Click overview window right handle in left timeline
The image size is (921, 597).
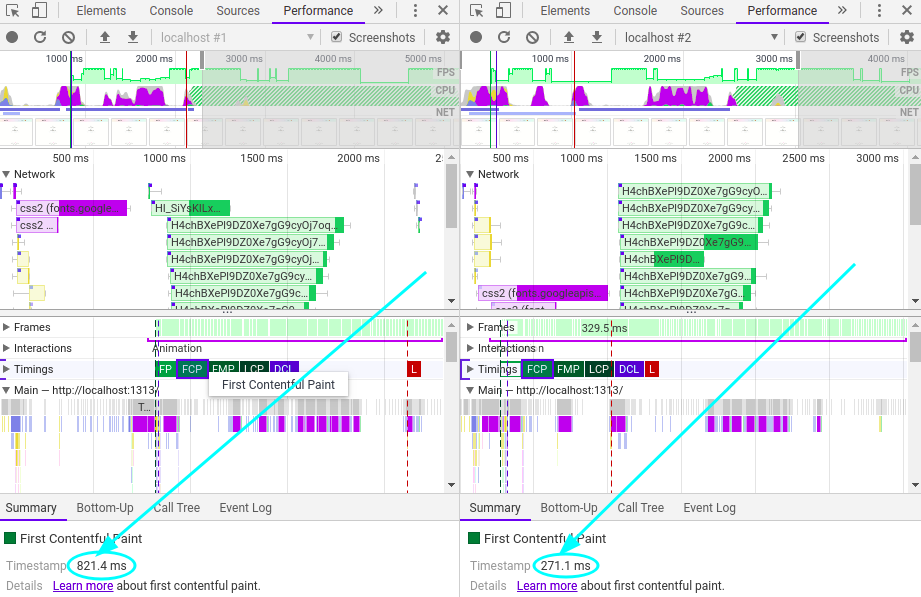[x=202, y=60]
